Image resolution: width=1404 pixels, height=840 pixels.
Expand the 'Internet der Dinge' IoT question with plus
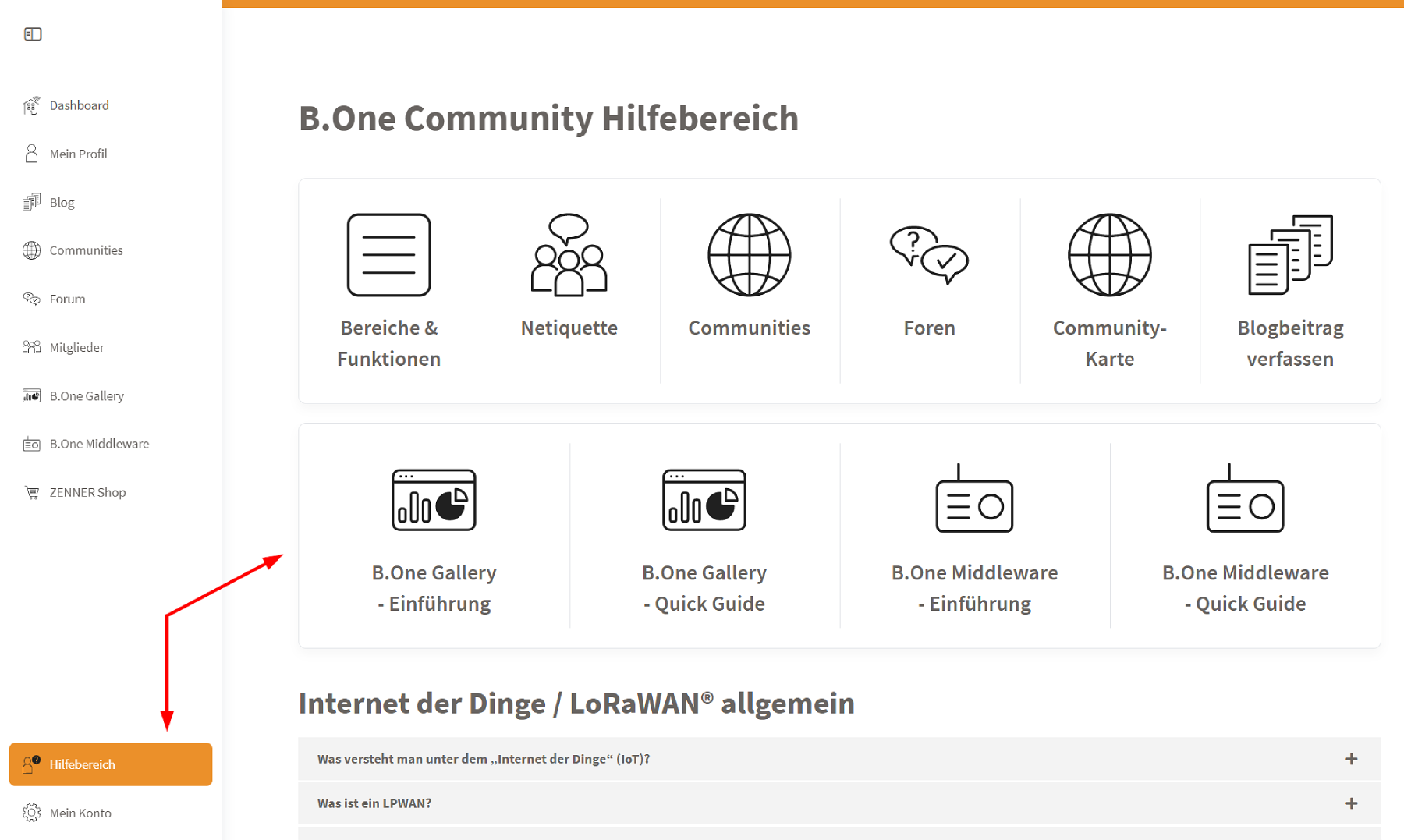(1352, 759)
